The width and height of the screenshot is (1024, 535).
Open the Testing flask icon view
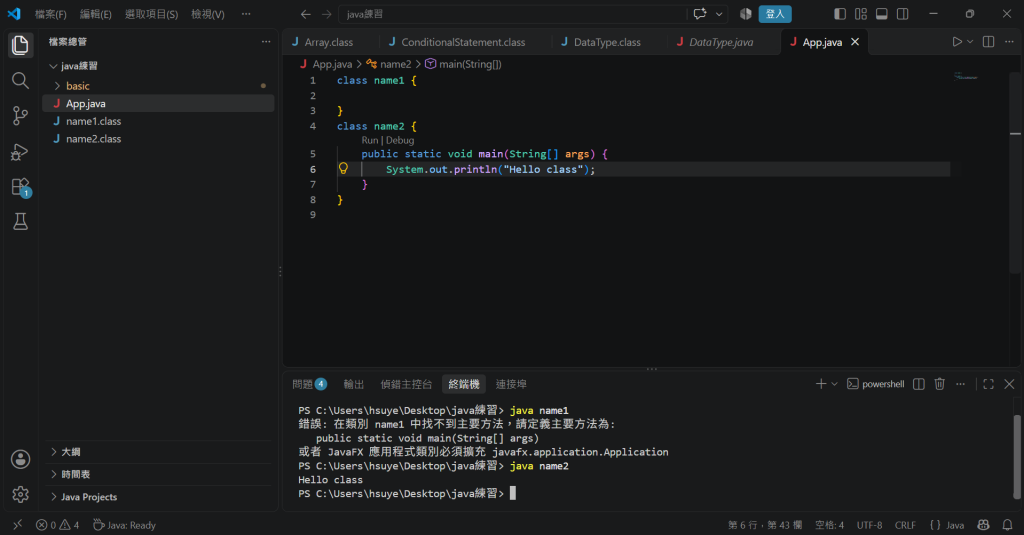click(20, 222)
